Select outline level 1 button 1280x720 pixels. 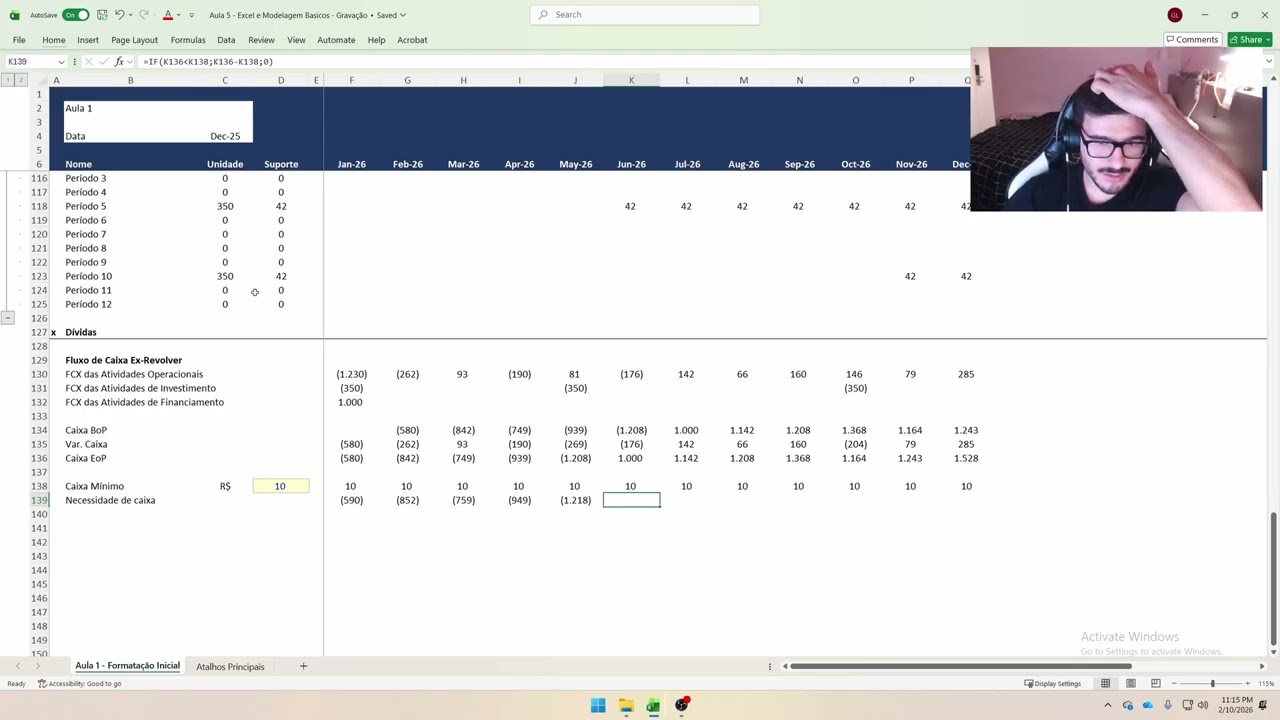8,80
